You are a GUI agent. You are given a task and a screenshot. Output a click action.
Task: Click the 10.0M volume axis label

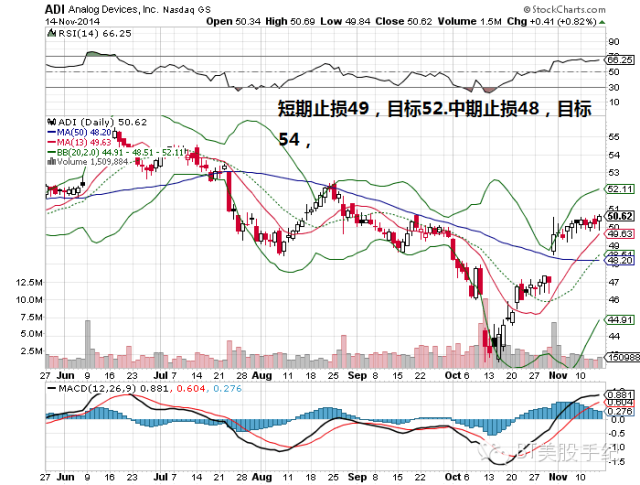[x=29, y=300]
